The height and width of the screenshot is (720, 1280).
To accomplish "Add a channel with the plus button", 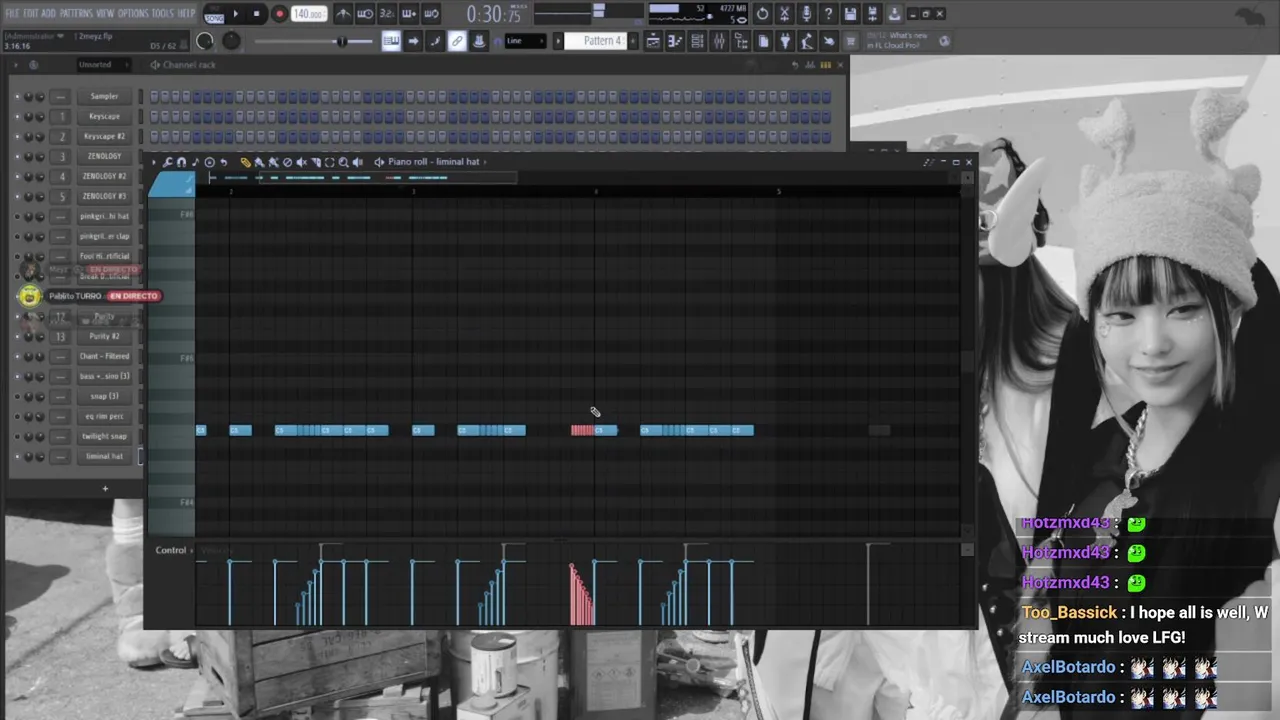I will [105, 488].
